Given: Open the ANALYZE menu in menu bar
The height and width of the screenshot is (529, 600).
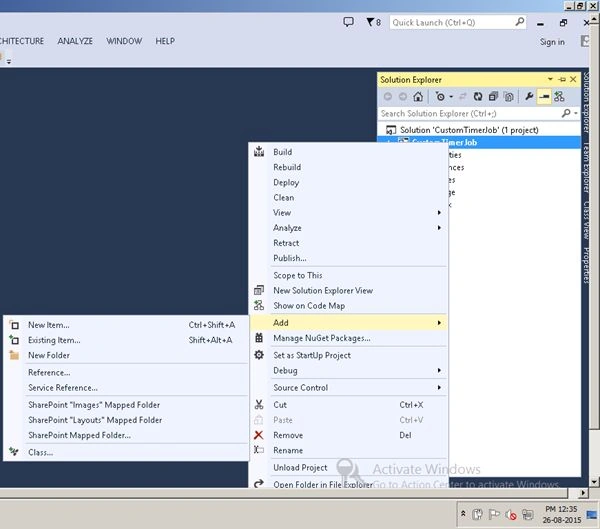Looking at the screenshot, I should 75,41.
